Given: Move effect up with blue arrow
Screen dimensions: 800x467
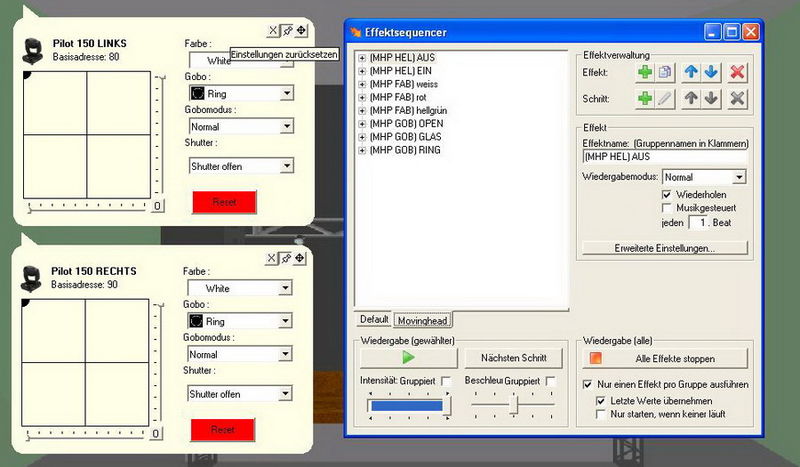Looking at the screenshot, I should point(691,73).
